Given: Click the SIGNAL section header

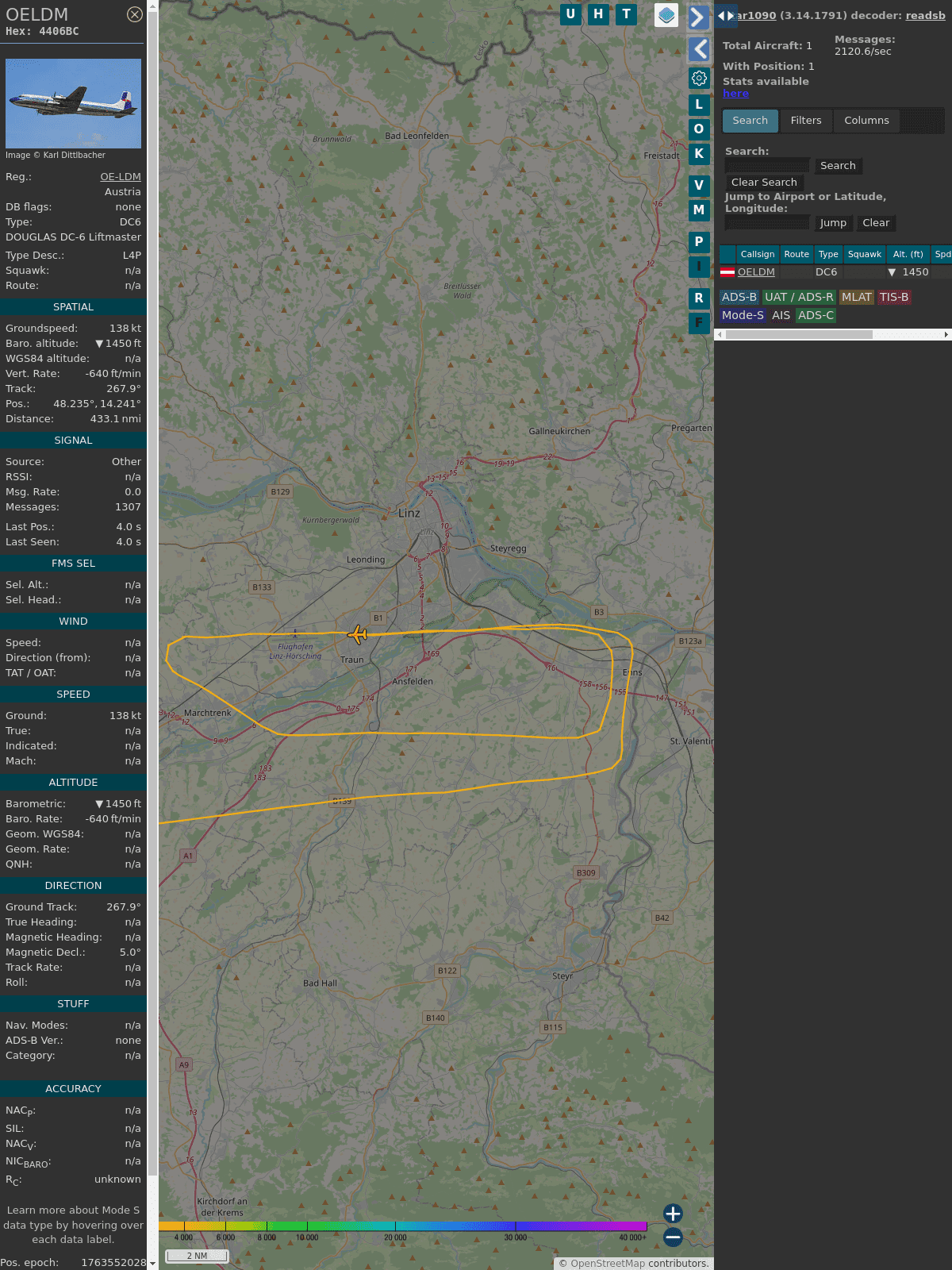Looking at the screenshot, I should coord(73,441).
